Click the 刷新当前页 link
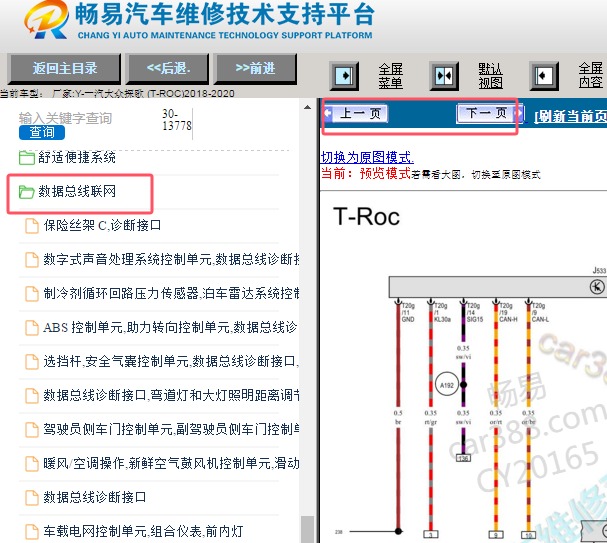Screen dimensions: 607x543 (570, 116)
